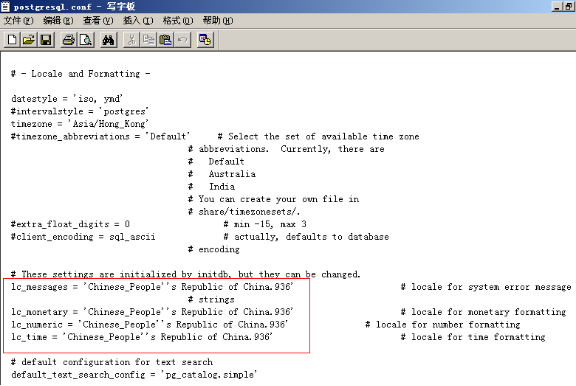Click the lc_monetary setting line
Viewport: 576px width, 386px height.
[x=152, y=312]
